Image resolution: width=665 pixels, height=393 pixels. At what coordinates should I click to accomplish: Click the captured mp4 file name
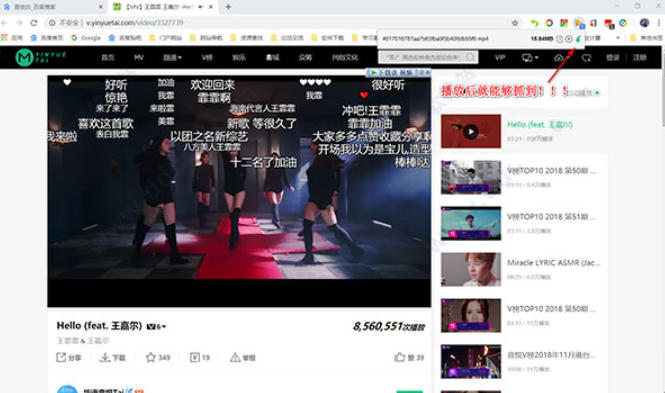tap(435, 39)
